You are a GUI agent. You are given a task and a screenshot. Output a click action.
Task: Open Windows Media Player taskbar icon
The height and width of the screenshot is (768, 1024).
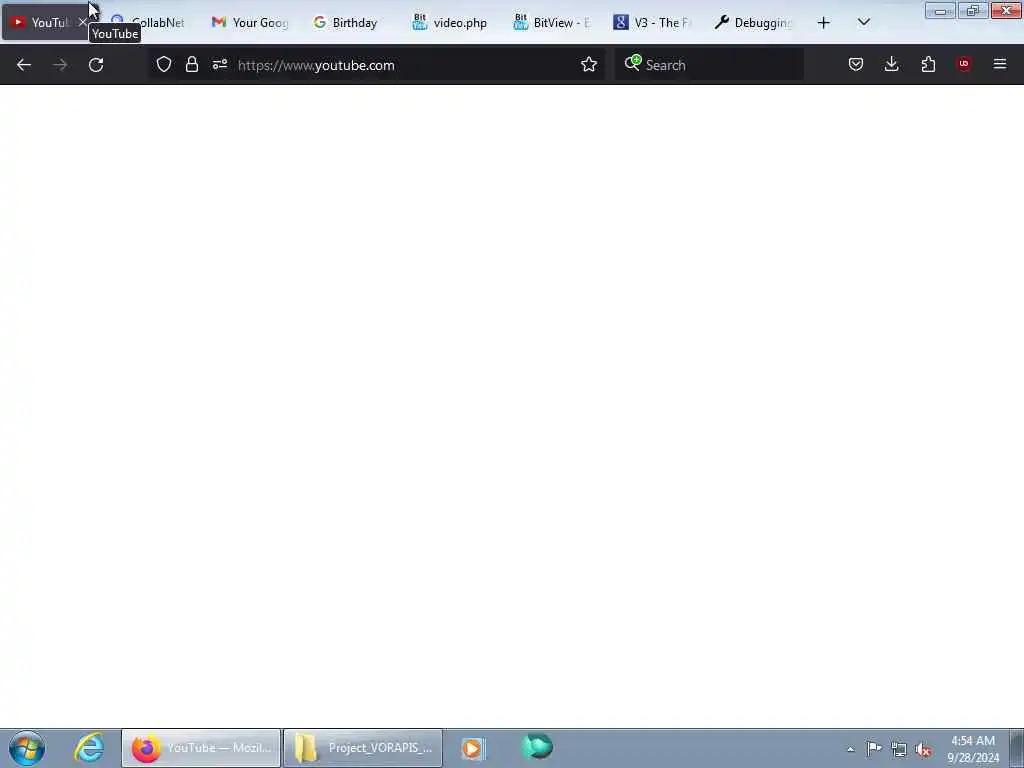pos(473,748)
